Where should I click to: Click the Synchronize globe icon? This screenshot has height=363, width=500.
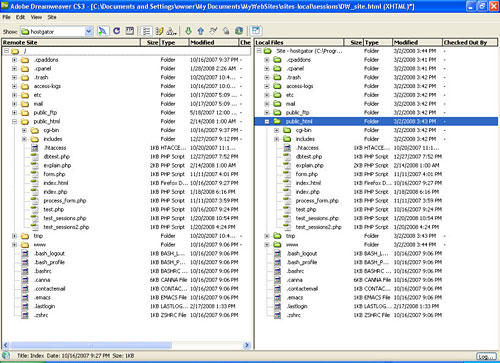[x=239, y=31]
